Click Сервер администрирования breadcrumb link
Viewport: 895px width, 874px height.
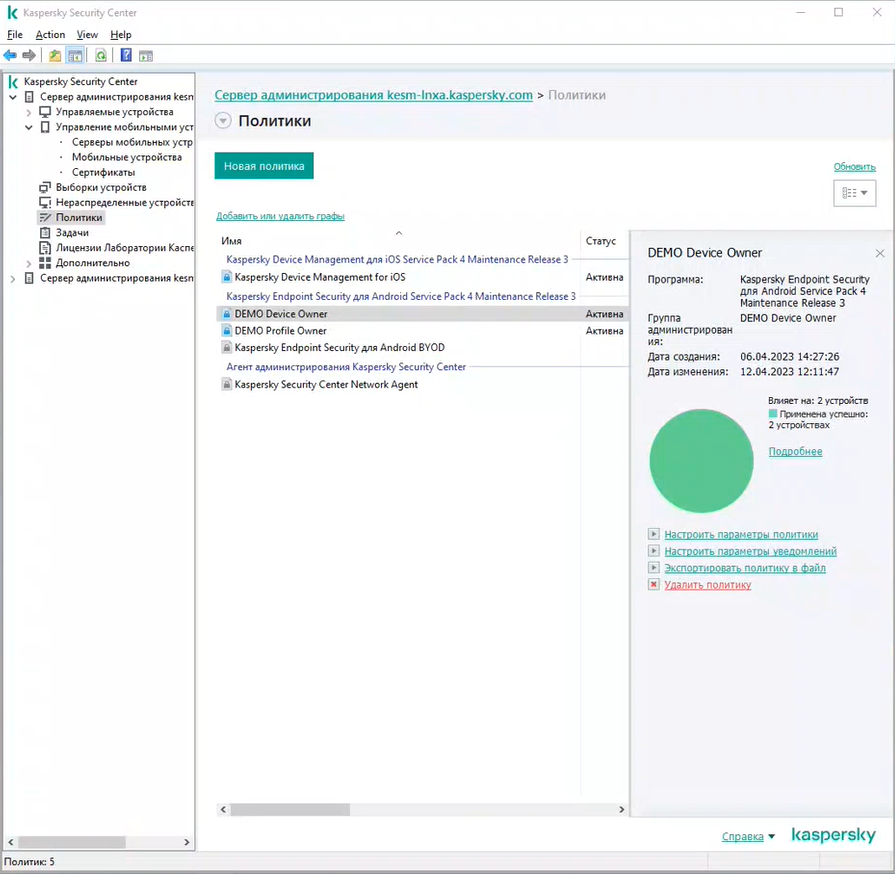pyautogui.click(x=373, y=95)
